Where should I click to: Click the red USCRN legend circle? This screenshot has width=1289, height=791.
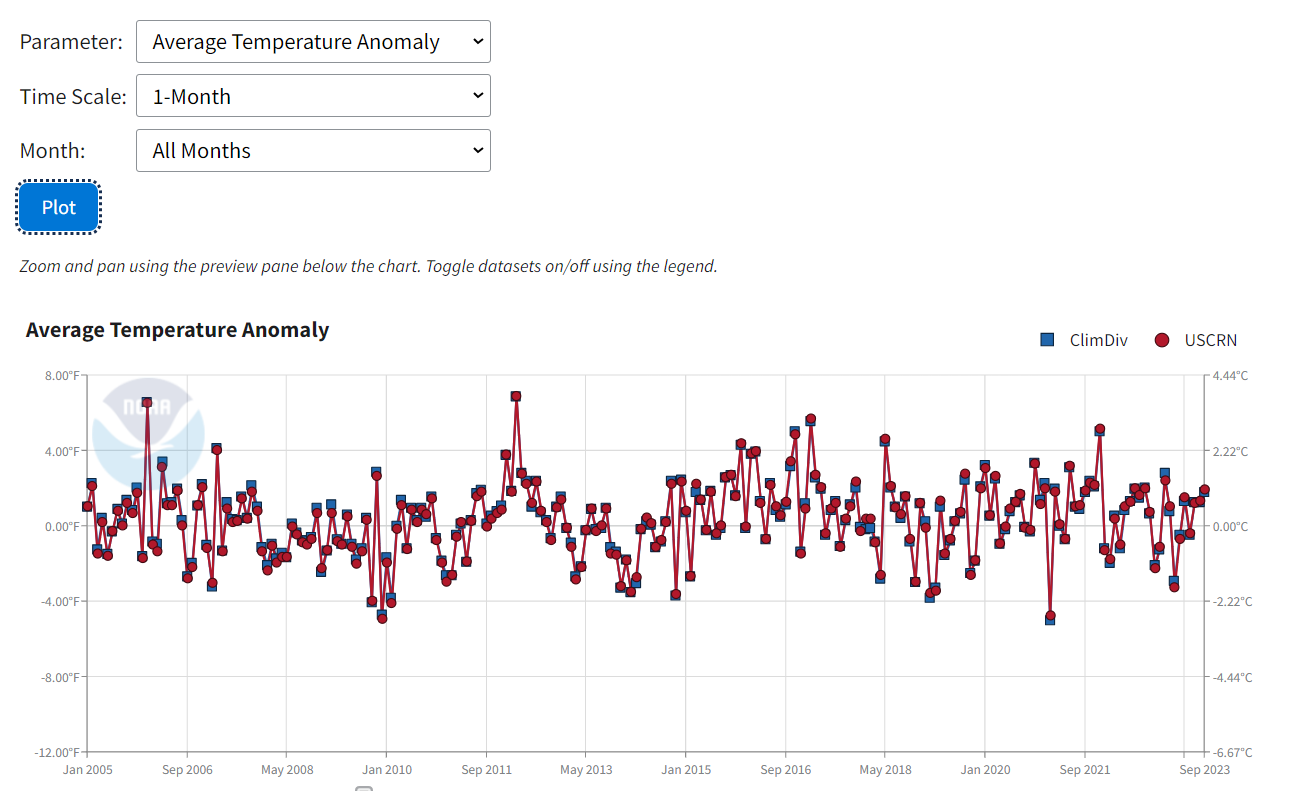[x=1162, y=340]
